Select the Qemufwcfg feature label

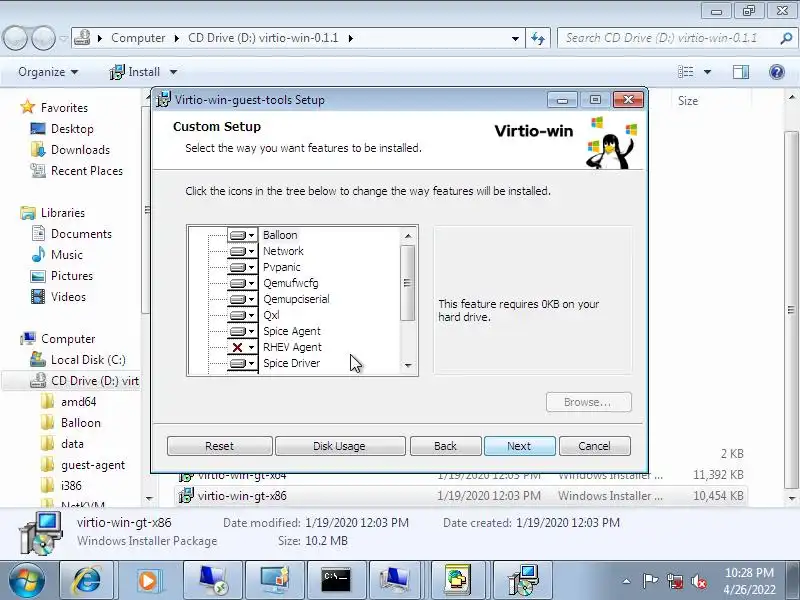[291, 283]
